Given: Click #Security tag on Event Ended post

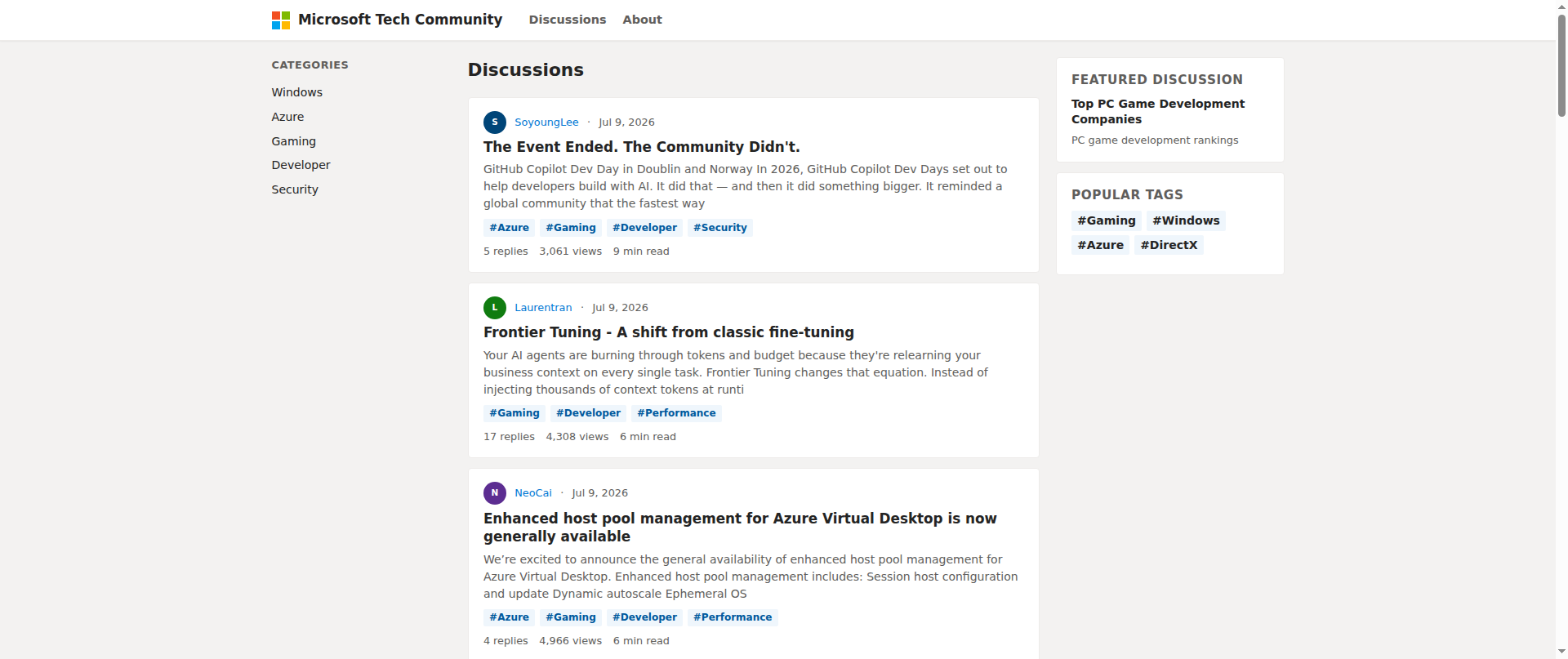Looking at the screenshot, I should coord(720,228).
